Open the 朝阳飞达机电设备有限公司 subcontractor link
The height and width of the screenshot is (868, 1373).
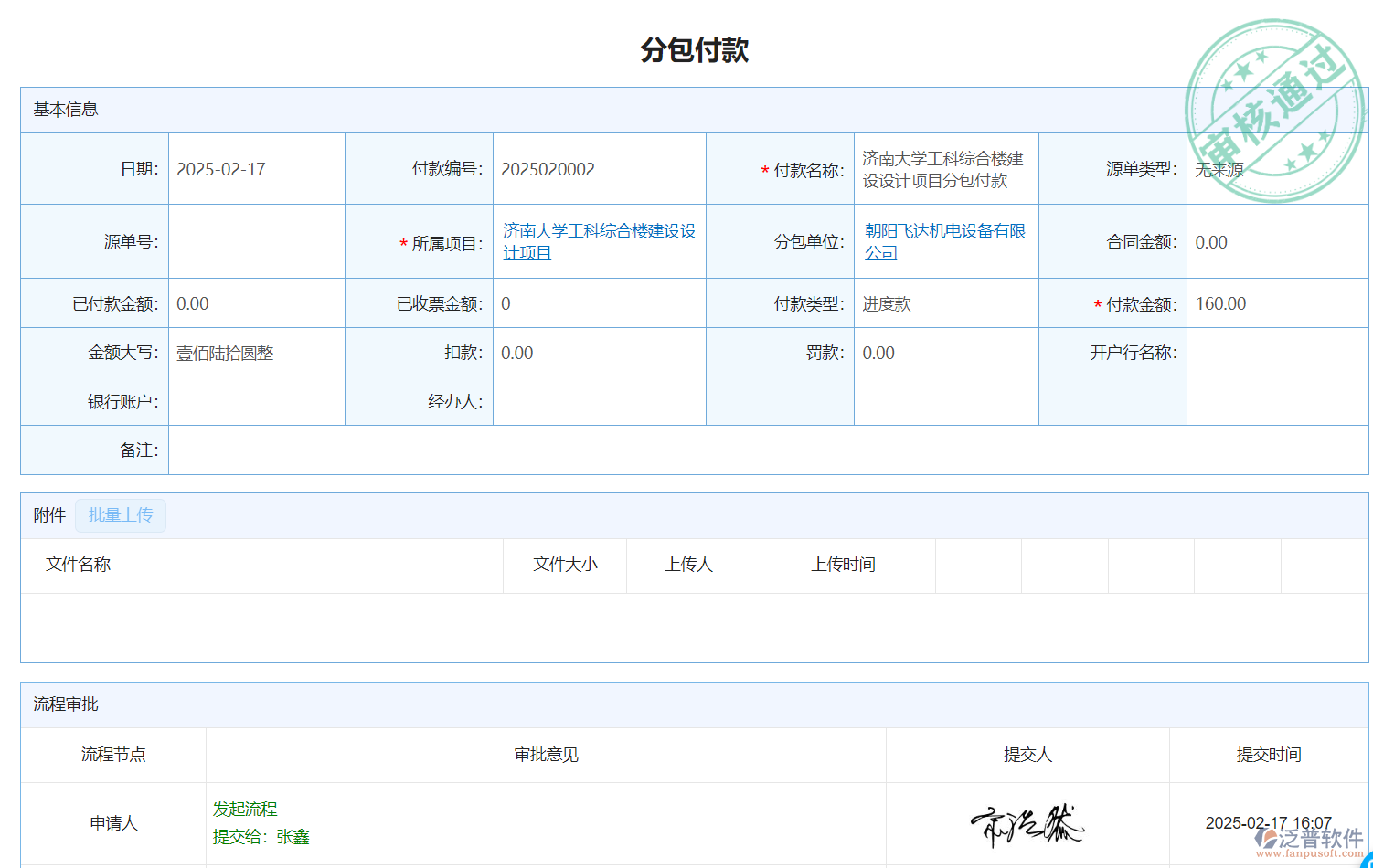point(944,242)
